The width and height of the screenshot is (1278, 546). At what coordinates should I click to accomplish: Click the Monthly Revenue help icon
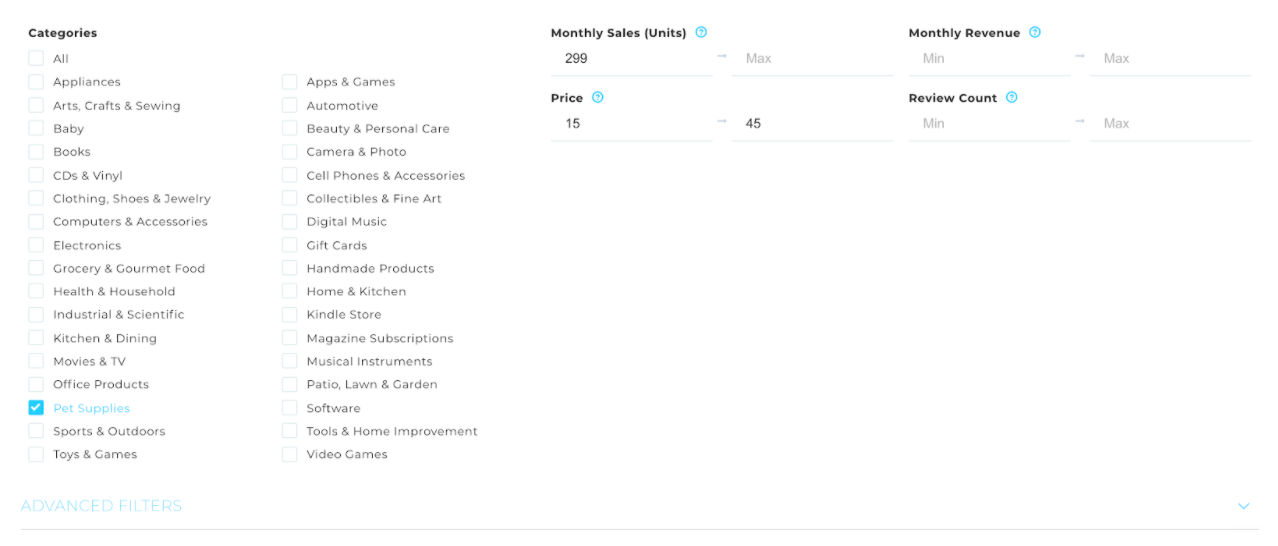click(x=1035, y=32)
